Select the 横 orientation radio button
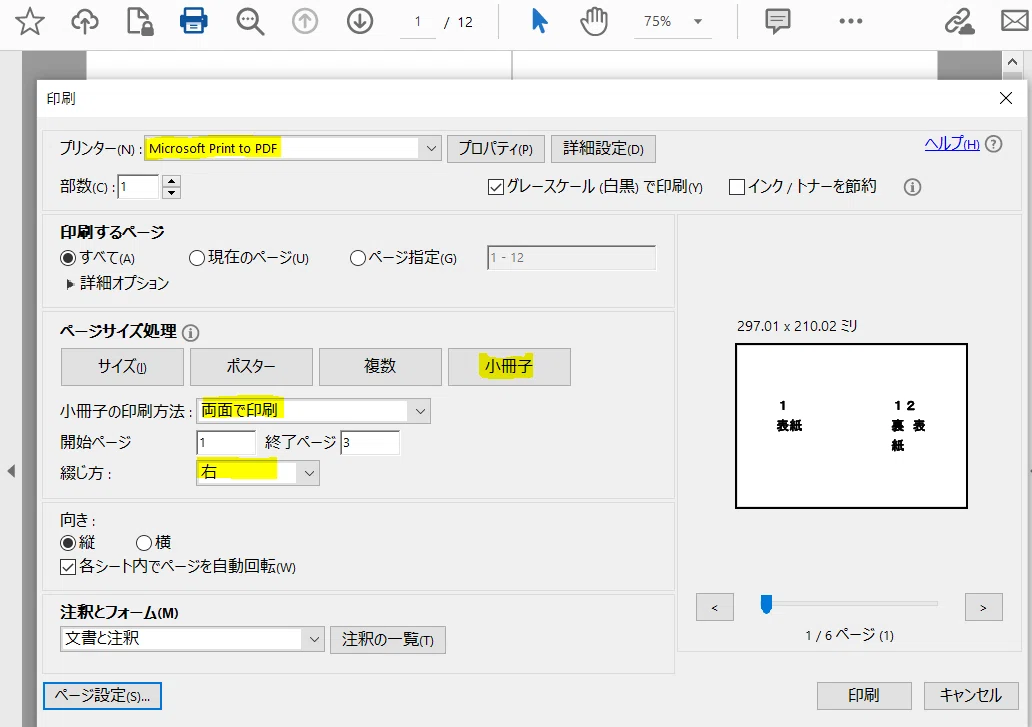1032x727 pixels. tap(143, 543)
